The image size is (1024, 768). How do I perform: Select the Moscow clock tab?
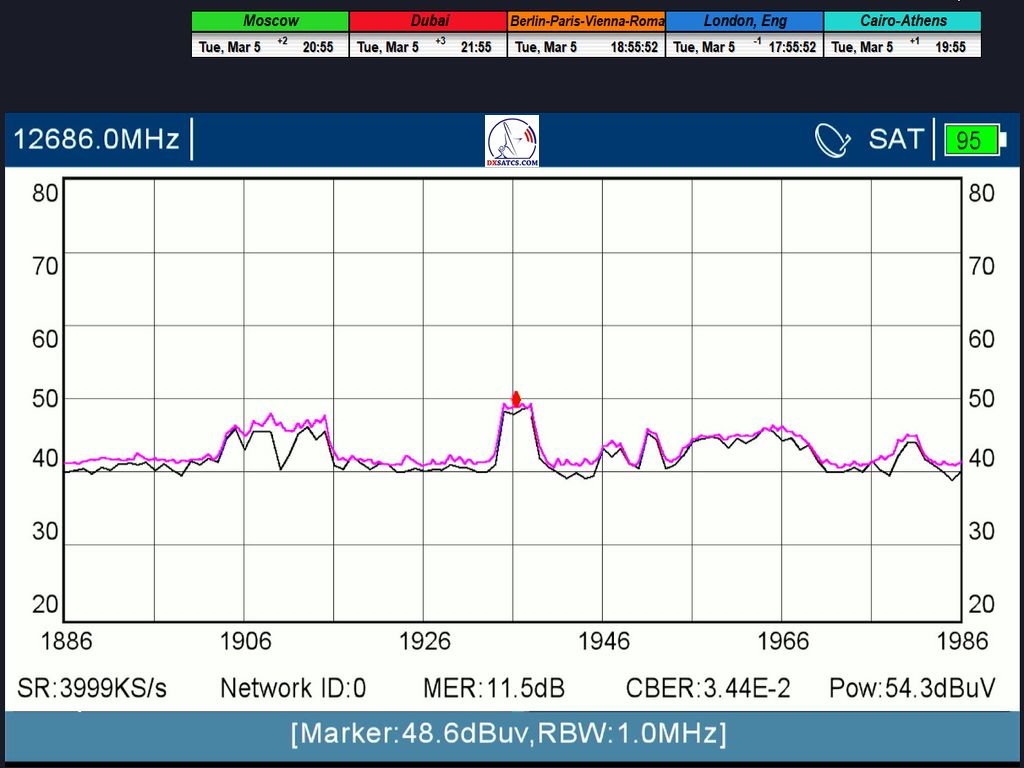coord(270,21)
